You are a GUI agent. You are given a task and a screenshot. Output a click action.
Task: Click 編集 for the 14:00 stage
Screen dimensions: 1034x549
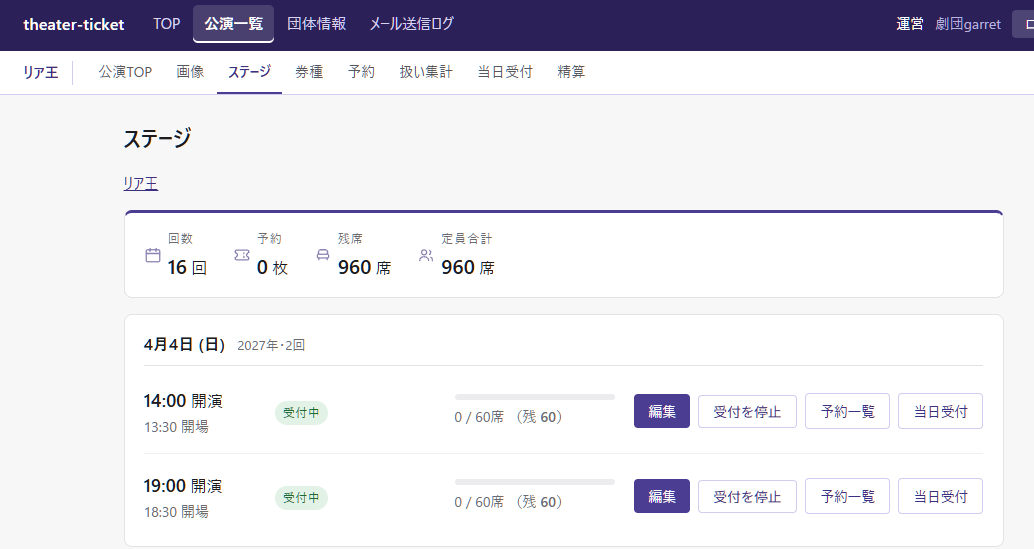point(662,411)
